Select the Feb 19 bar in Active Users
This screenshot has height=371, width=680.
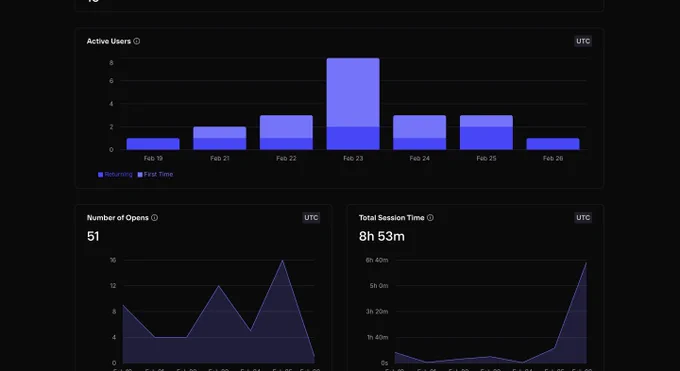[x=153, y=144]
